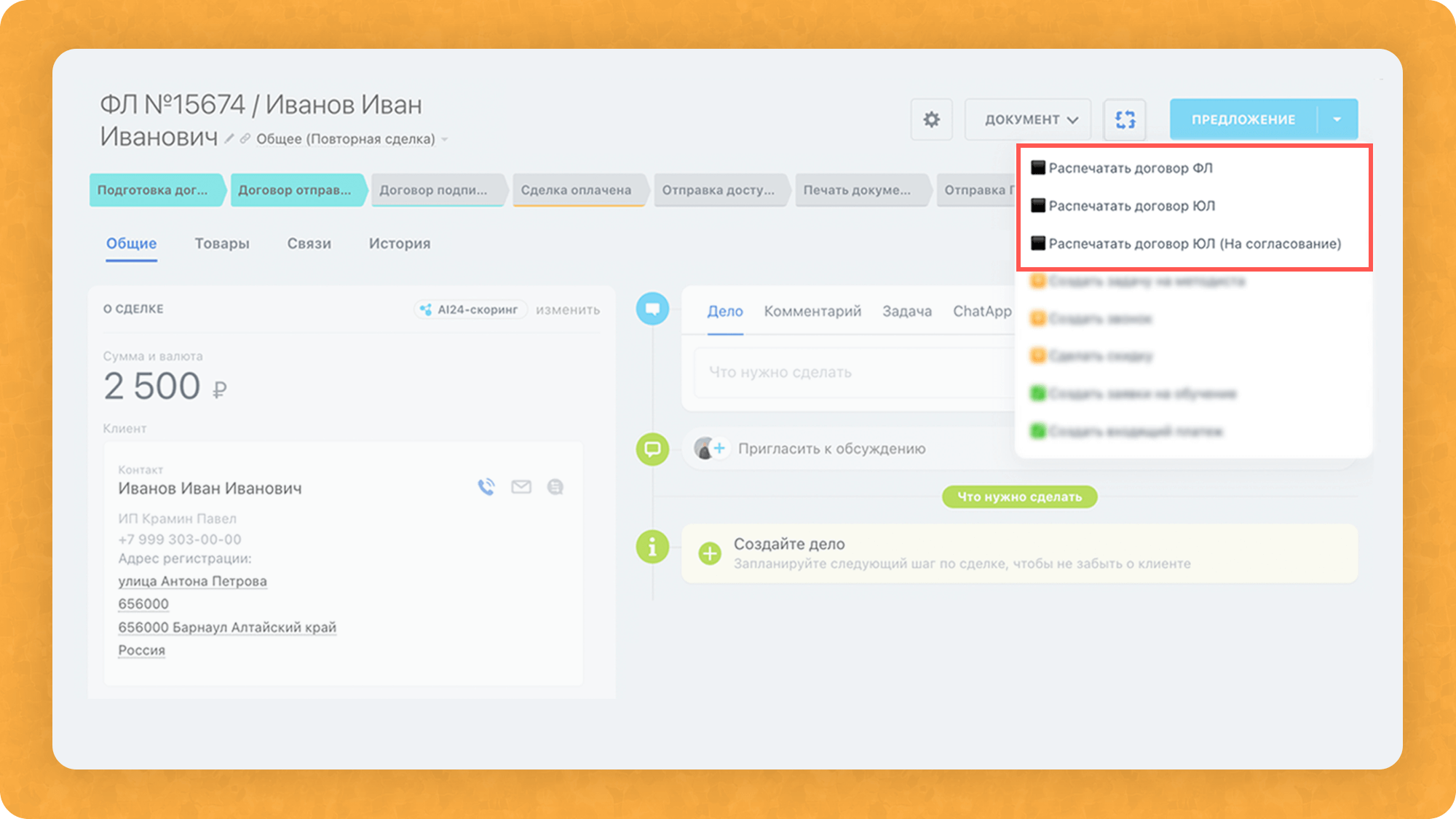The width and height of the screenshot is (1456, 819).
Task: Click the fullscreen expand icon button
Action: [1125, 119]
